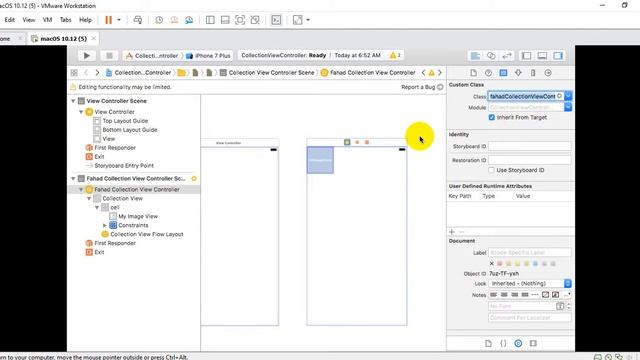Viewport: 640px width, 360px height.
Task: Run the project with the Play button
Action: pos(87,56)
